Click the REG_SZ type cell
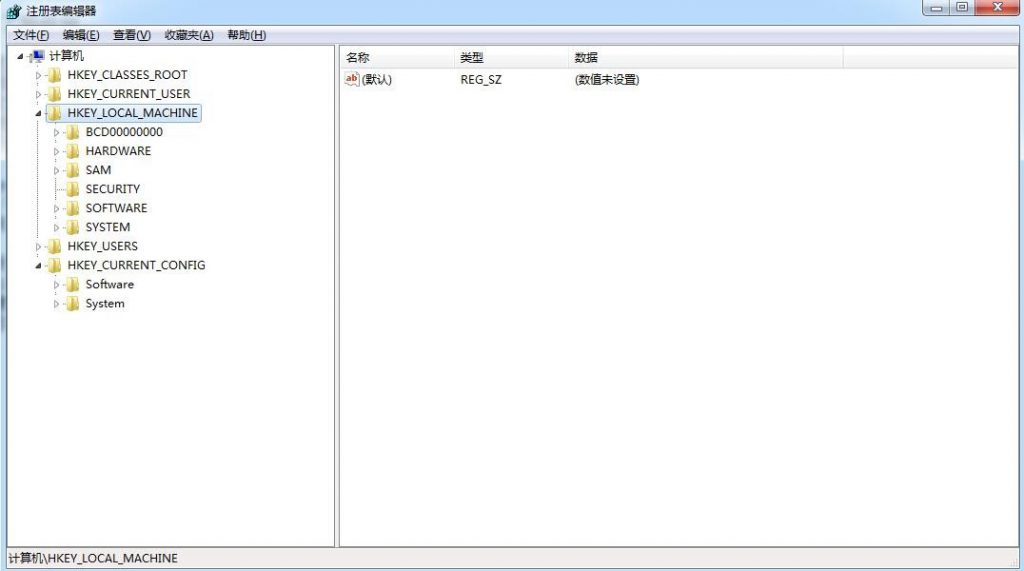This screenshot has width=1024, height=571. pyautogui.click(x=481, y=80)
